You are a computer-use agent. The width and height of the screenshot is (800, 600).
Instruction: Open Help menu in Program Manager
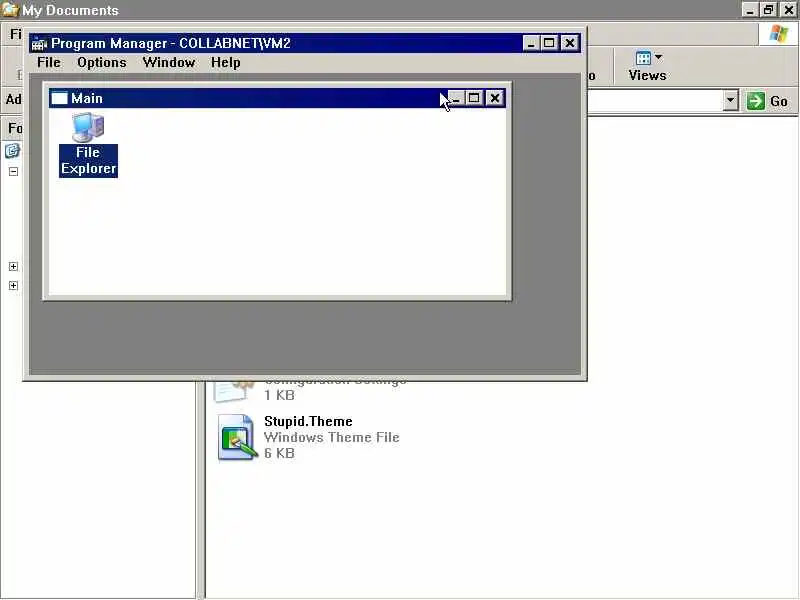(x=226, y=62)
